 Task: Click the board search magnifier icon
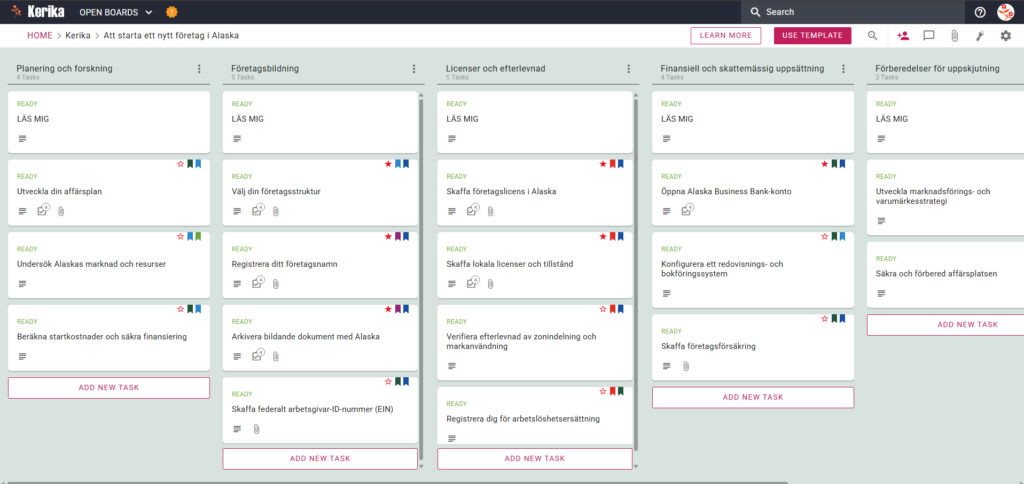872,36
